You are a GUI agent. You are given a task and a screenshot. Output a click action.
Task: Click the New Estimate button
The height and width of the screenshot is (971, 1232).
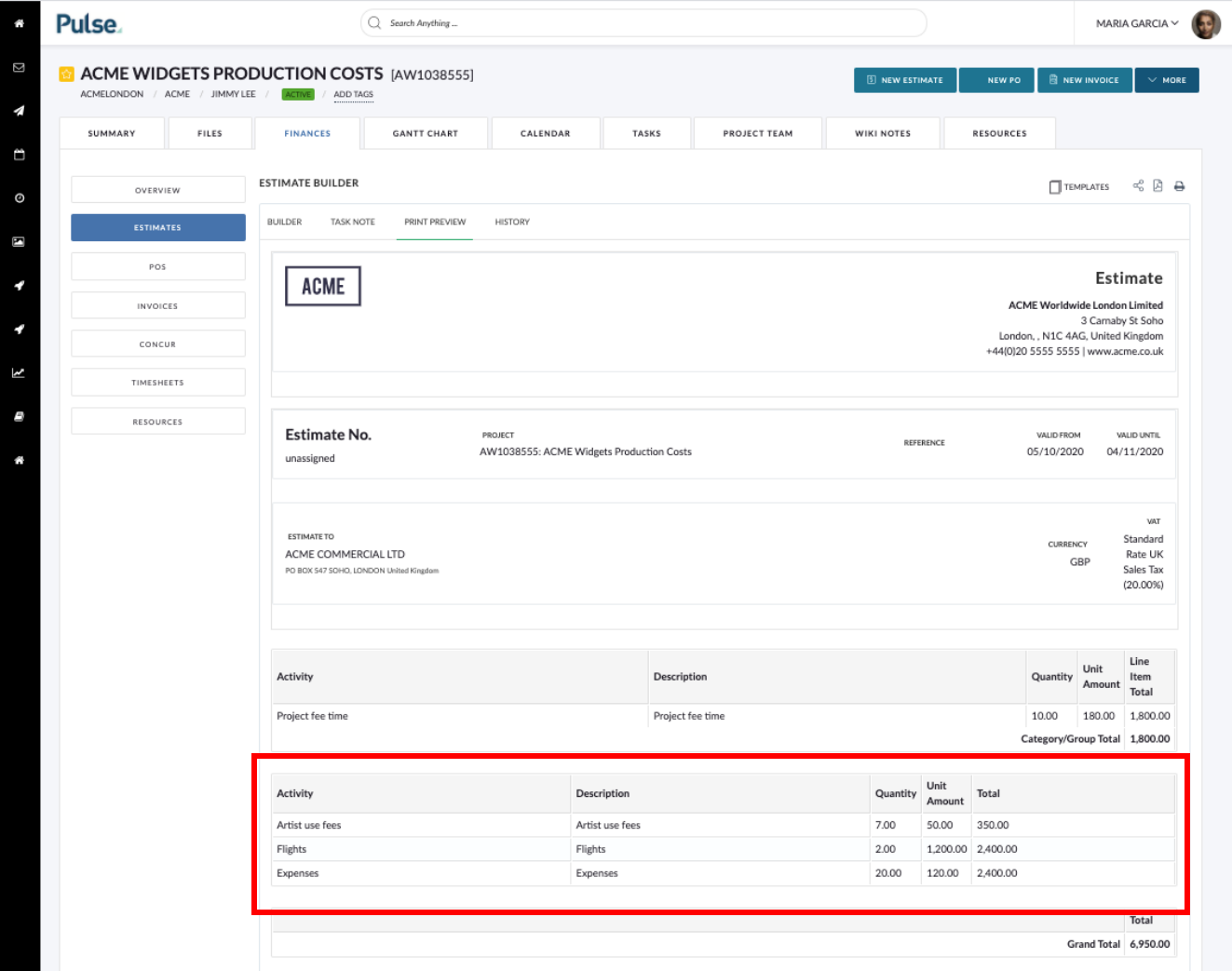[x=905, y=80]
